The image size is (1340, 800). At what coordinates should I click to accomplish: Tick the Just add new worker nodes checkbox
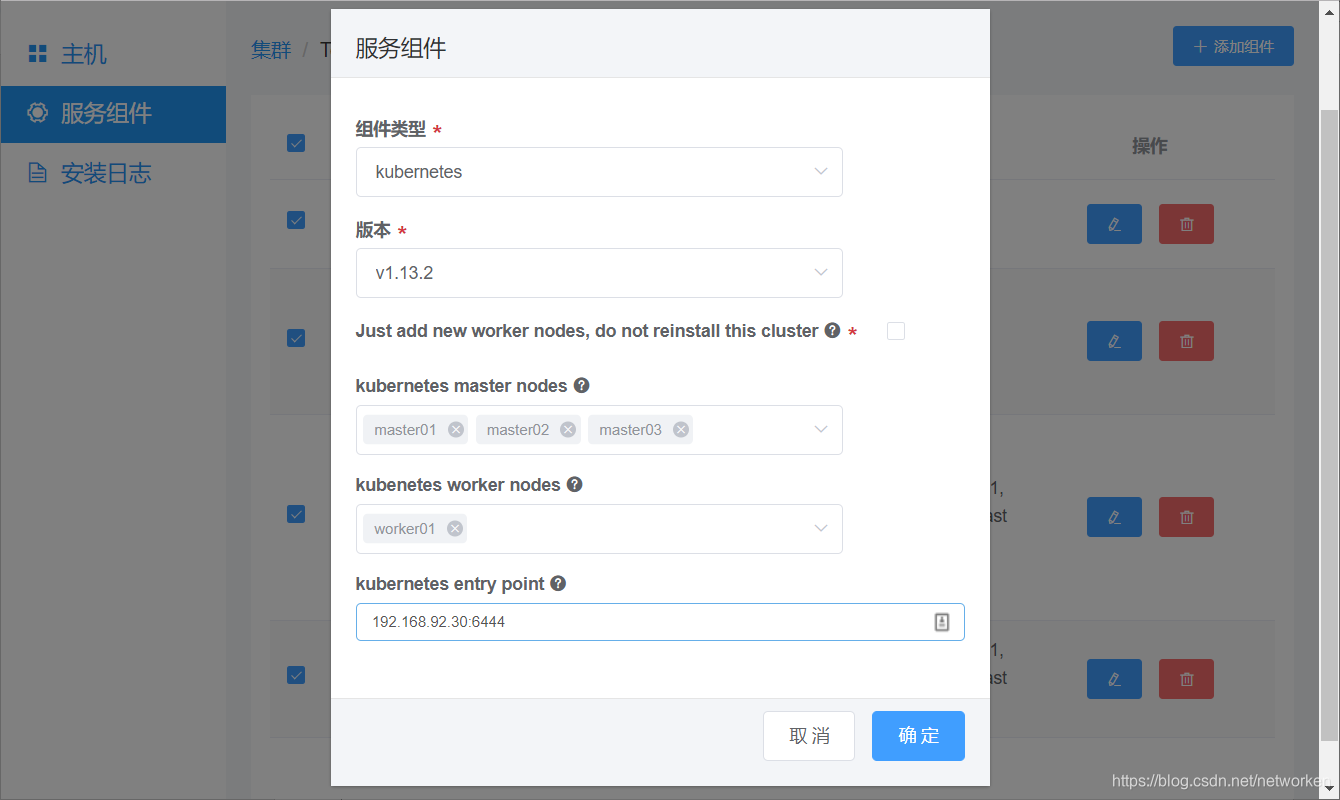tap(896, 331)
